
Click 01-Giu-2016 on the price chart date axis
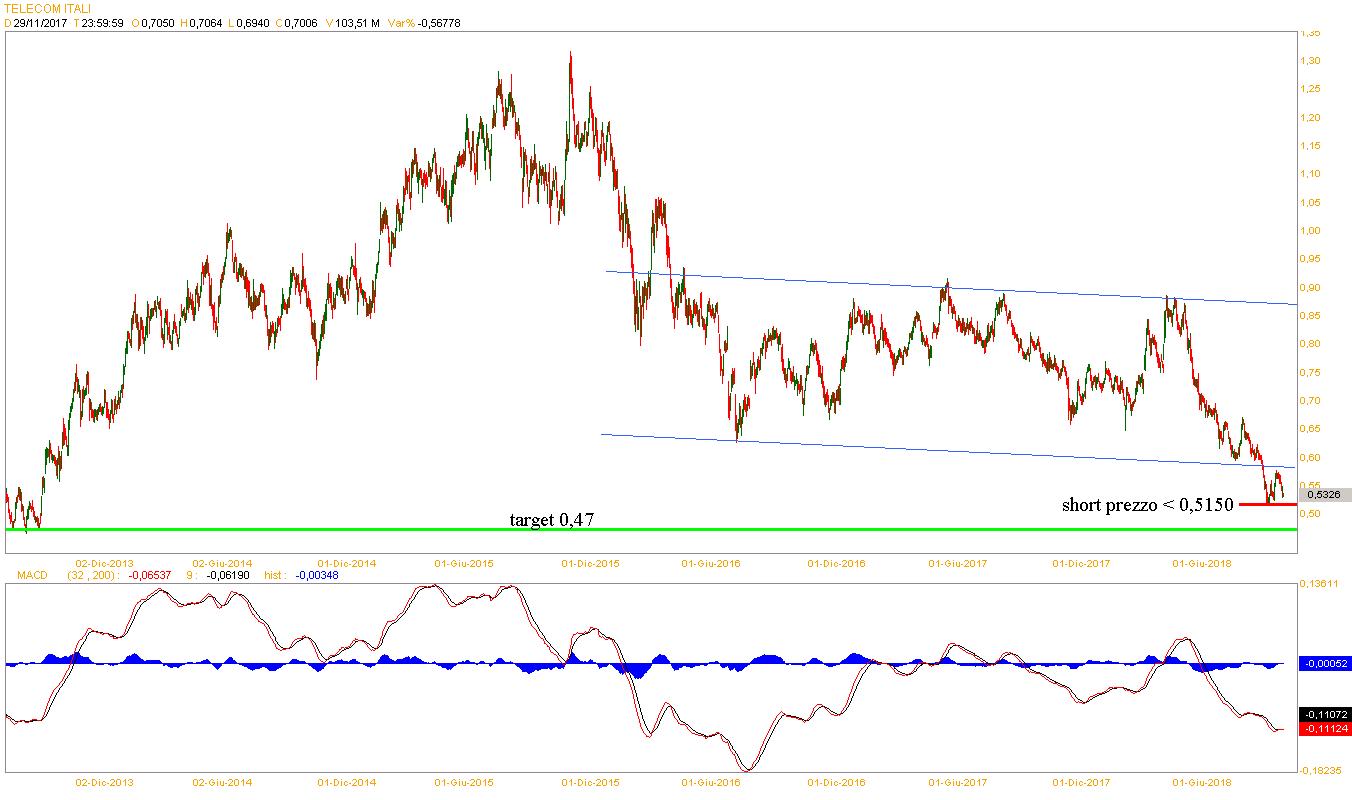(711, 563)
